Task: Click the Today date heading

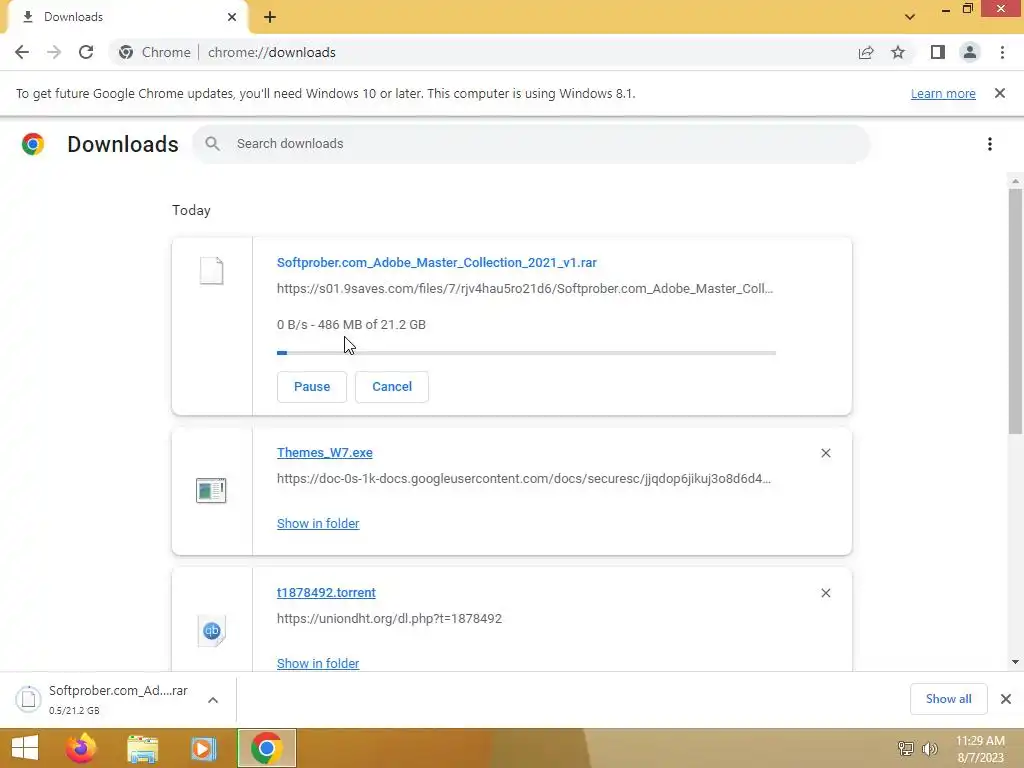Action: point(191,210)
